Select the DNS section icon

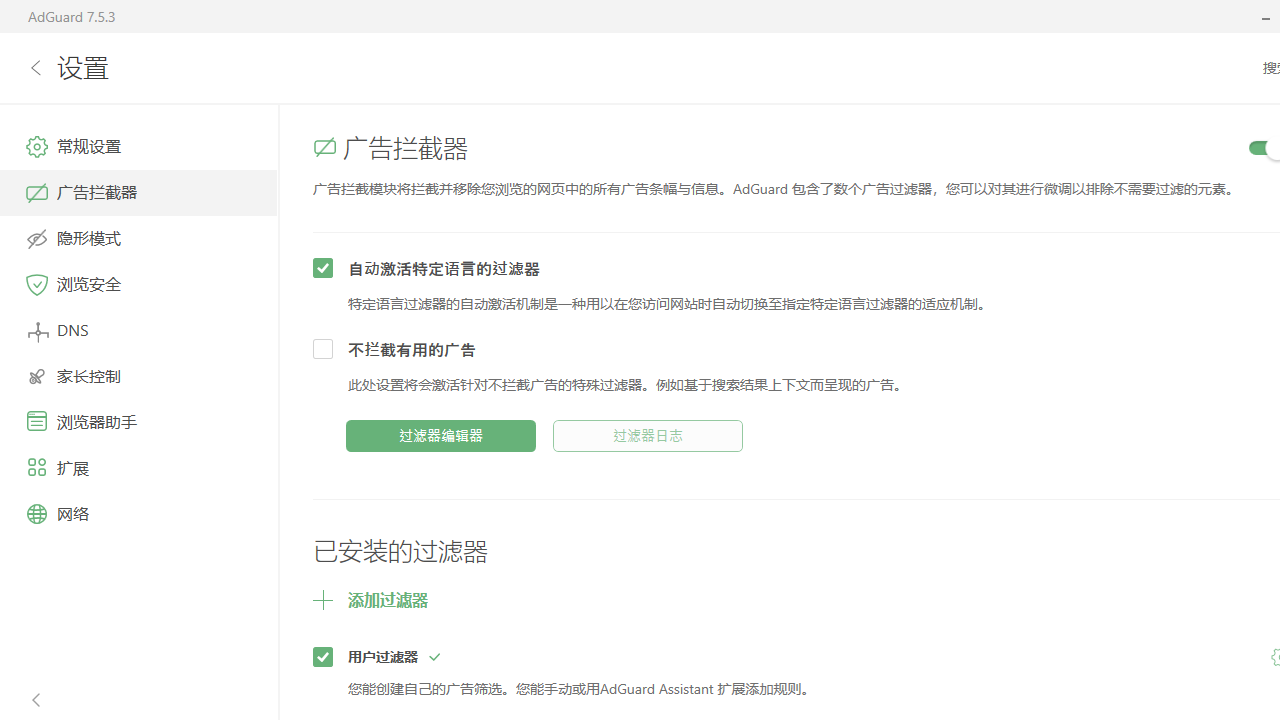(x=37, y=330)
